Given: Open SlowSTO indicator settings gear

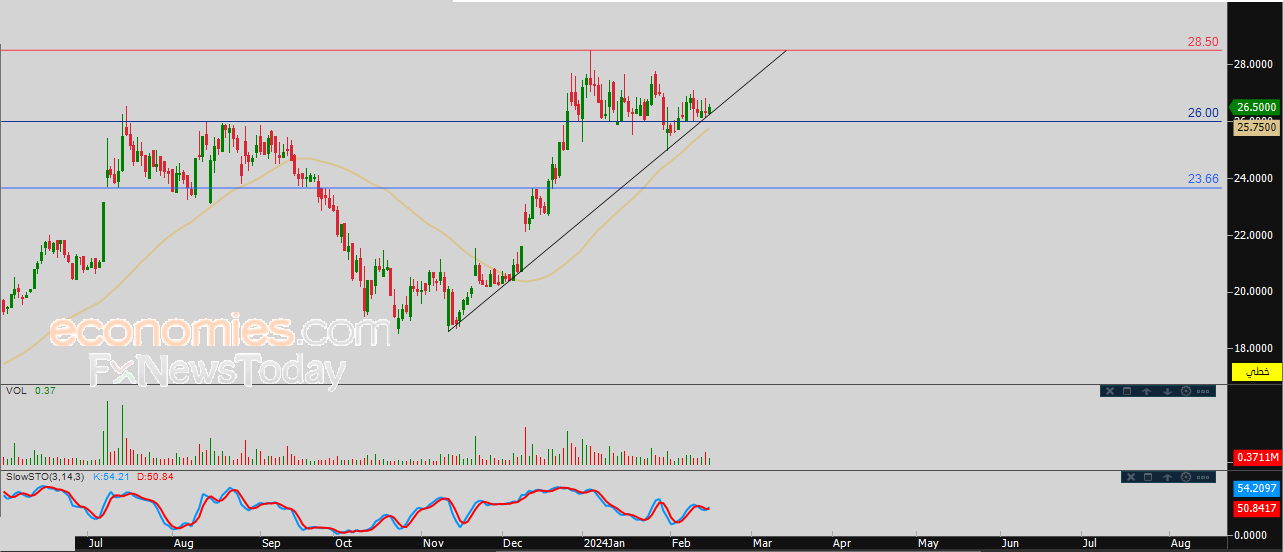Looking at the screenshot, I should point(1186,477).
